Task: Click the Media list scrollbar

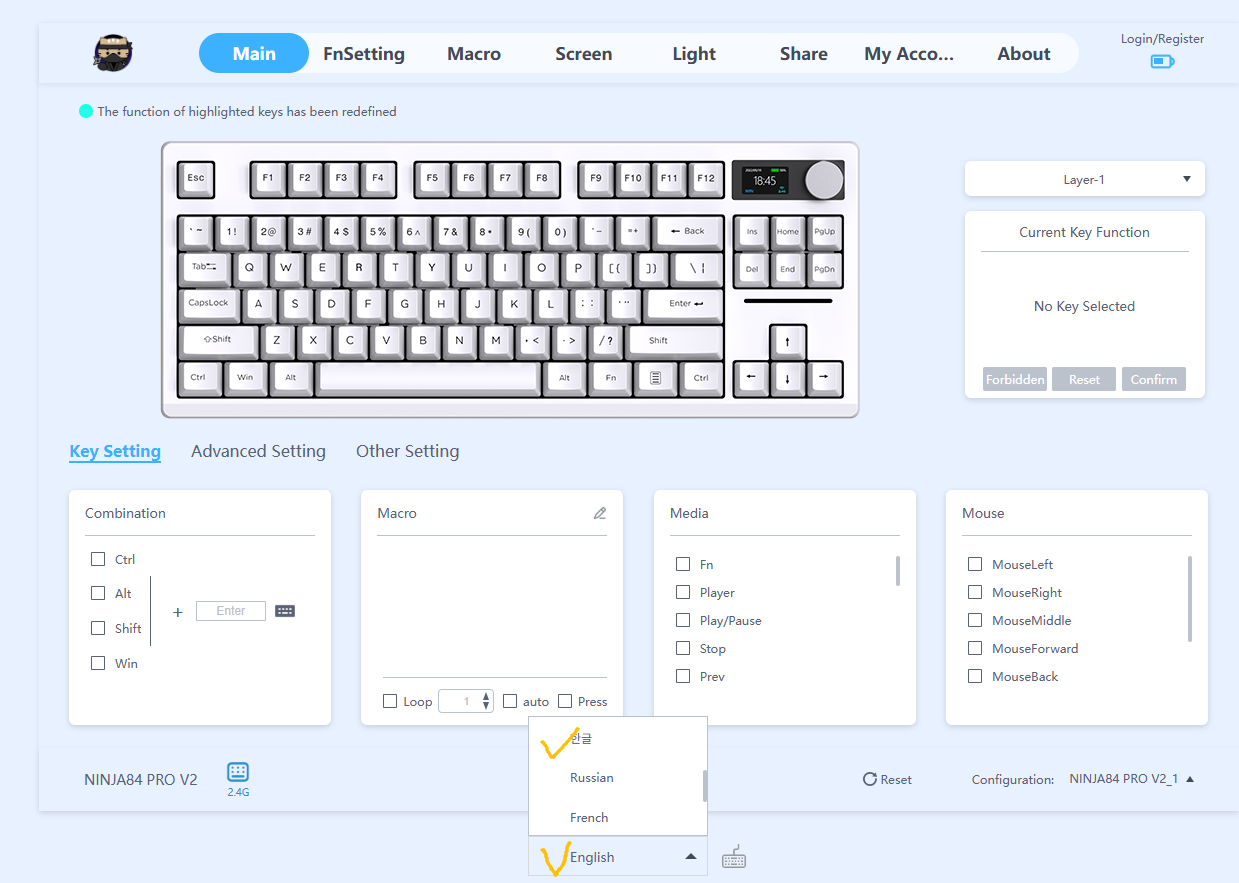Action: point(898,571)
